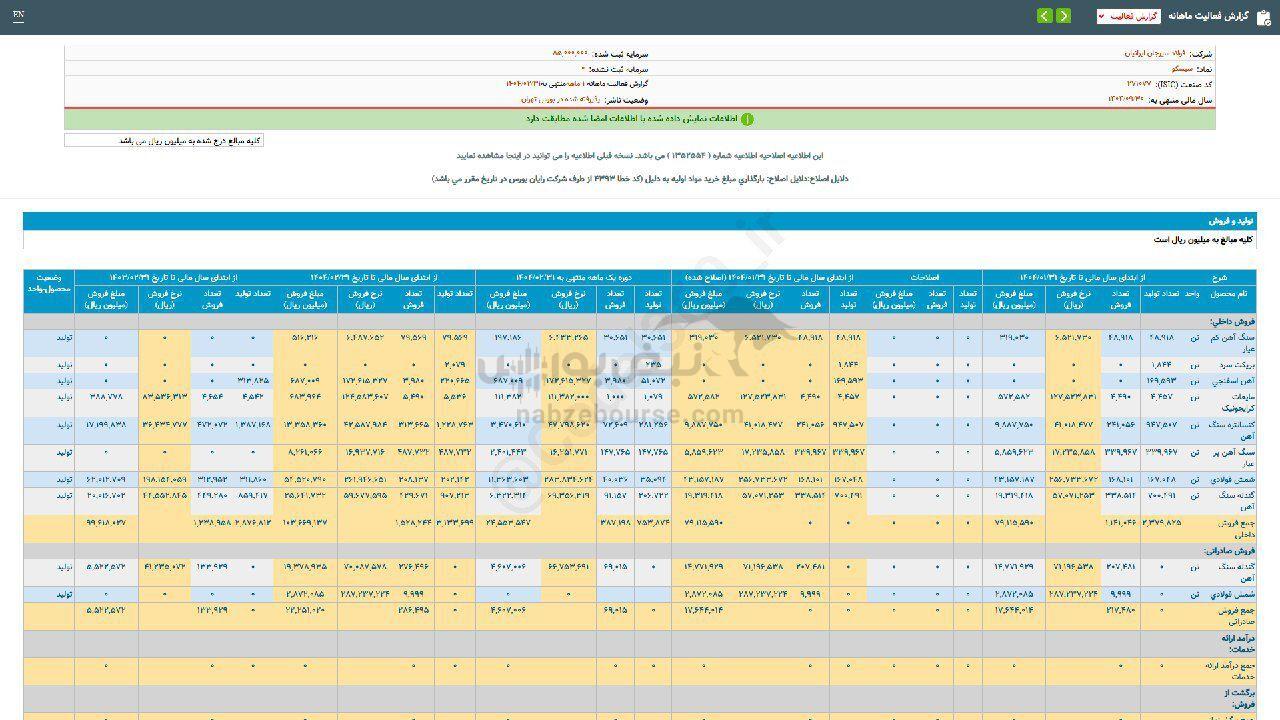Go to the previous report with the left arrow
Viewport: 1280px width, 720px height.
click(x=1044, y=16)
